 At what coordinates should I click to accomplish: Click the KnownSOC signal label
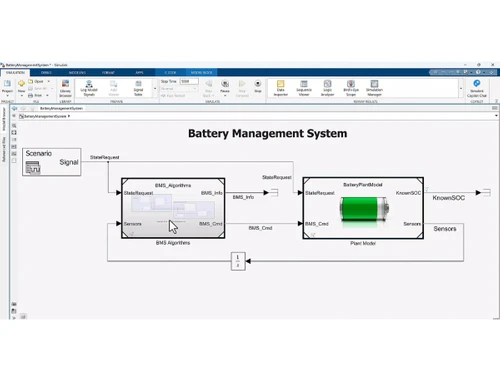pos(449,198)
